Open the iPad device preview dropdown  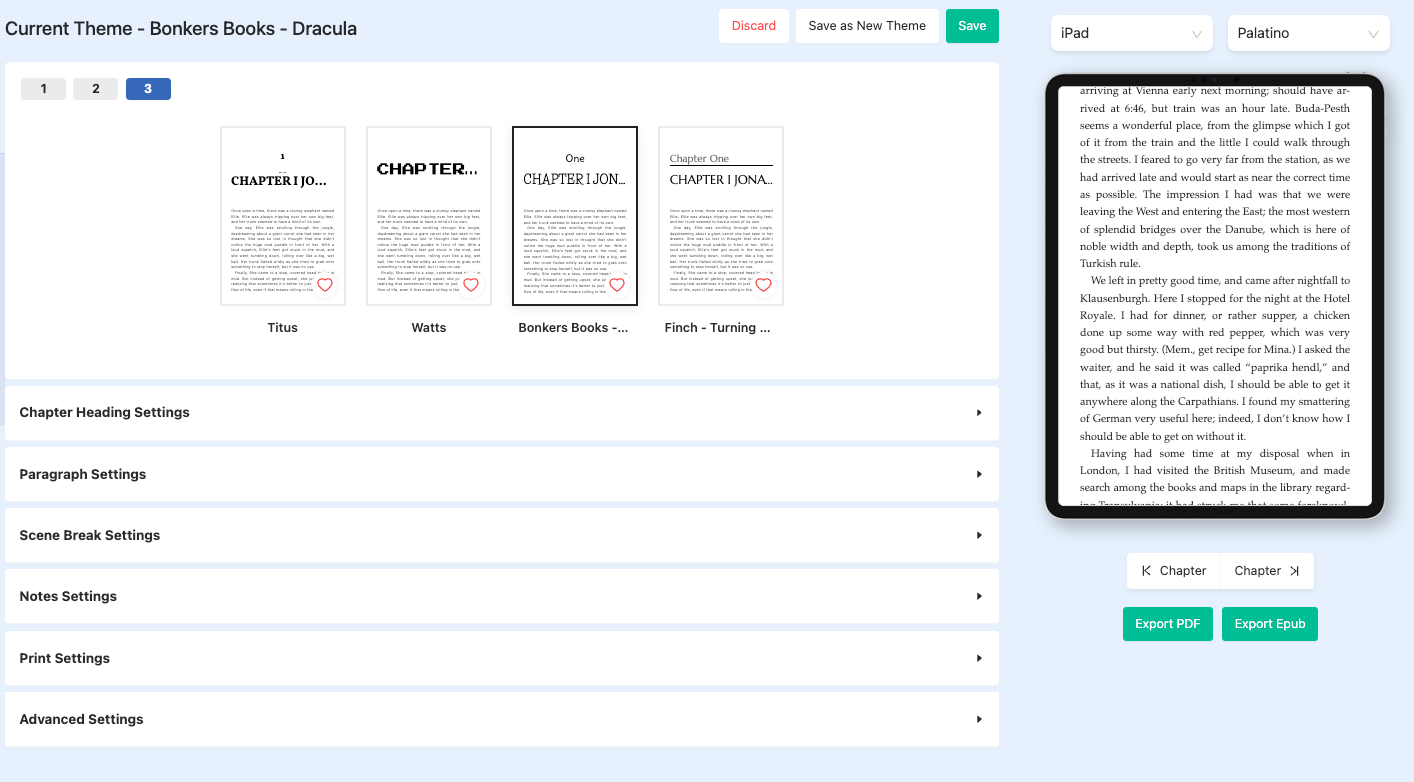(x=1131, y=32)
